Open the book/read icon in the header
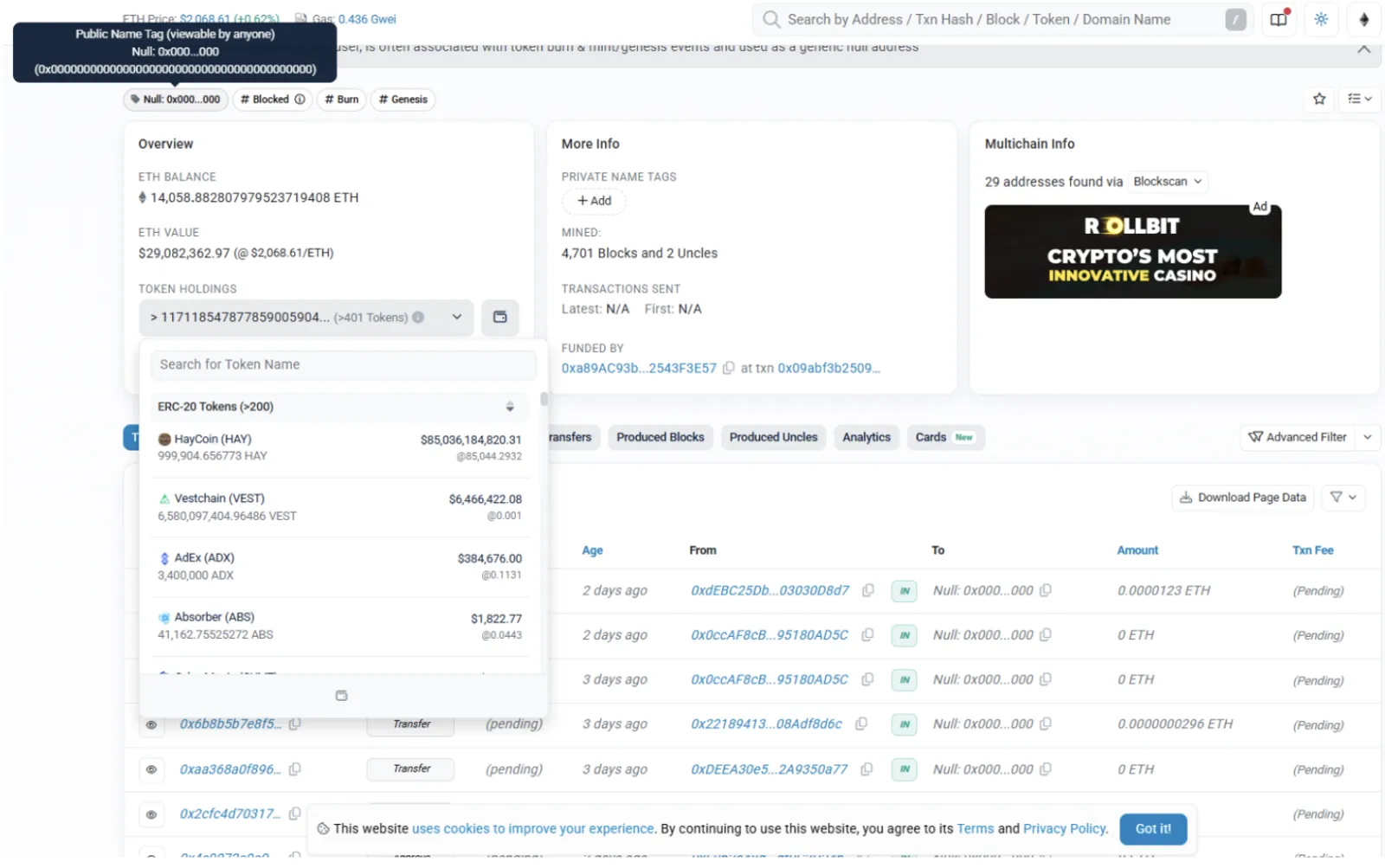Screen dimensions: 1385x868 coord(1279,19)
